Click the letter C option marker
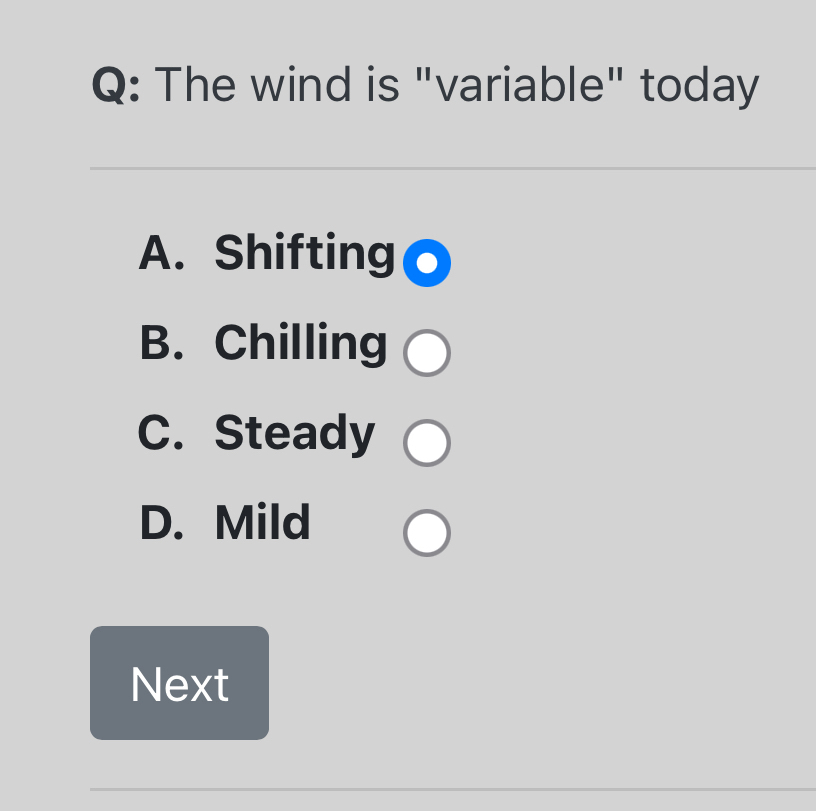Screen dimensions: 816x811 click(160, 433)
